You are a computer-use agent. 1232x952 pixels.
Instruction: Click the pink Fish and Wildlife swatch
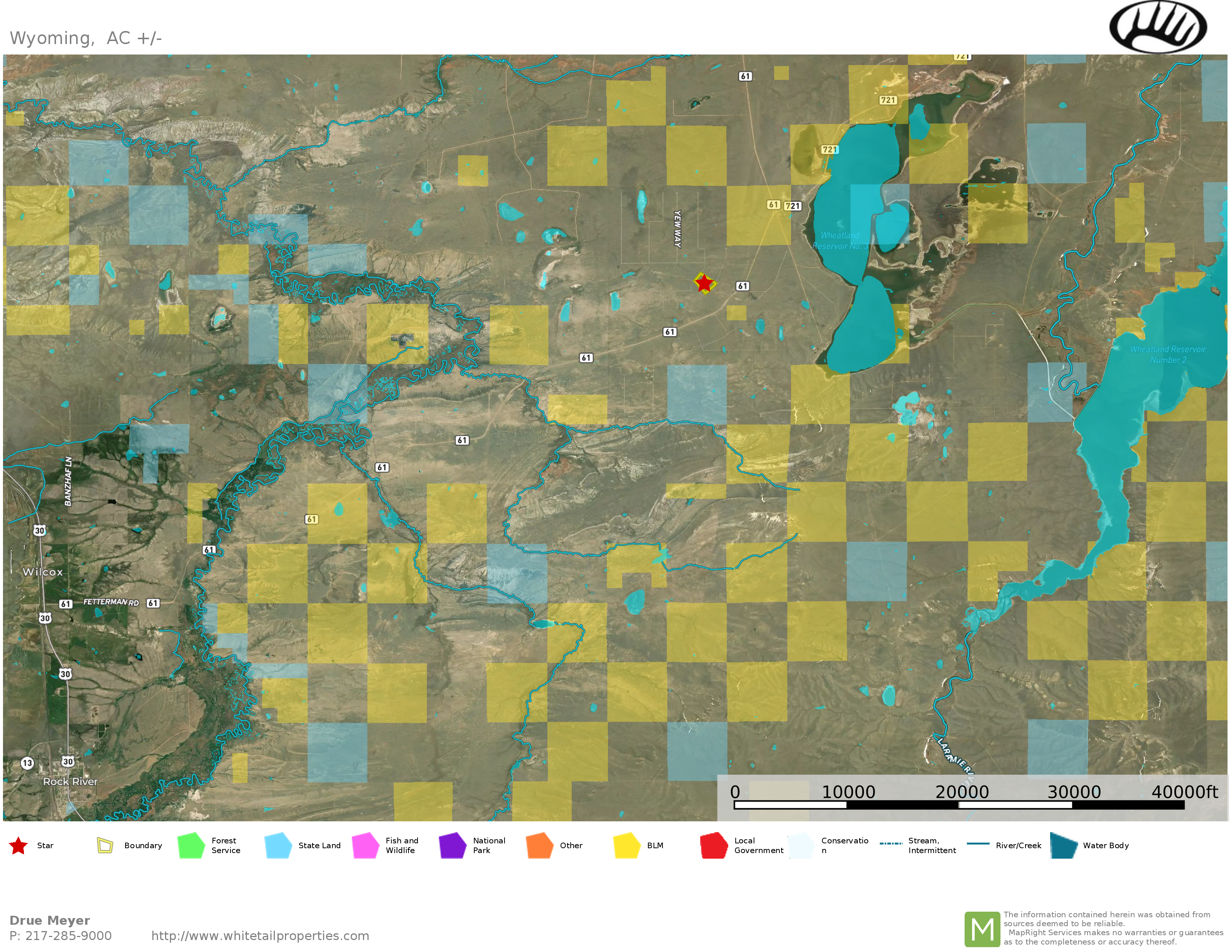pyautogui.click(x=365, y=845)
